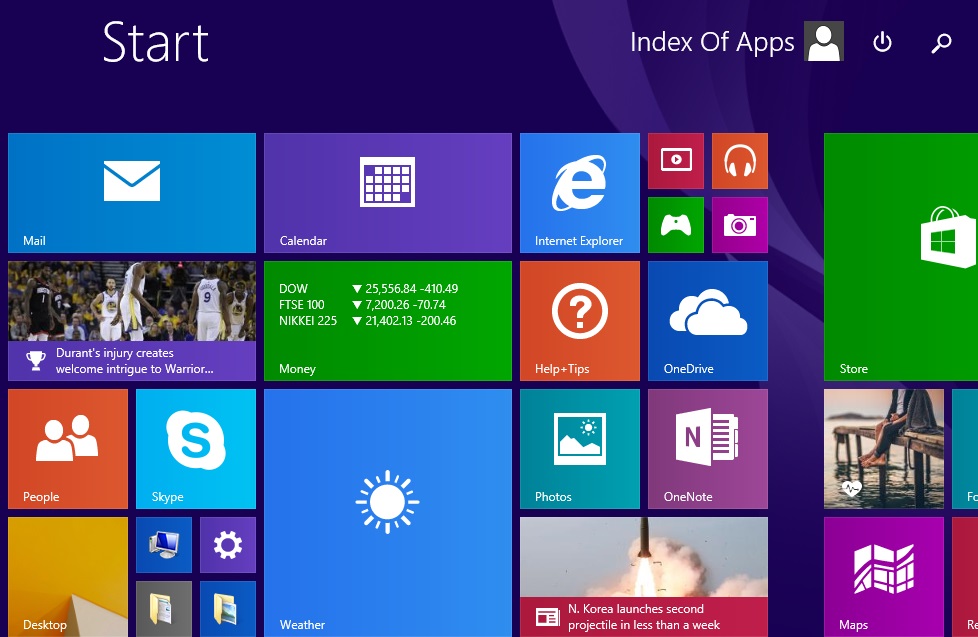Screen dimensions: 978x637
Task: Open the PC settings gear tile
Action: [228, 545]
